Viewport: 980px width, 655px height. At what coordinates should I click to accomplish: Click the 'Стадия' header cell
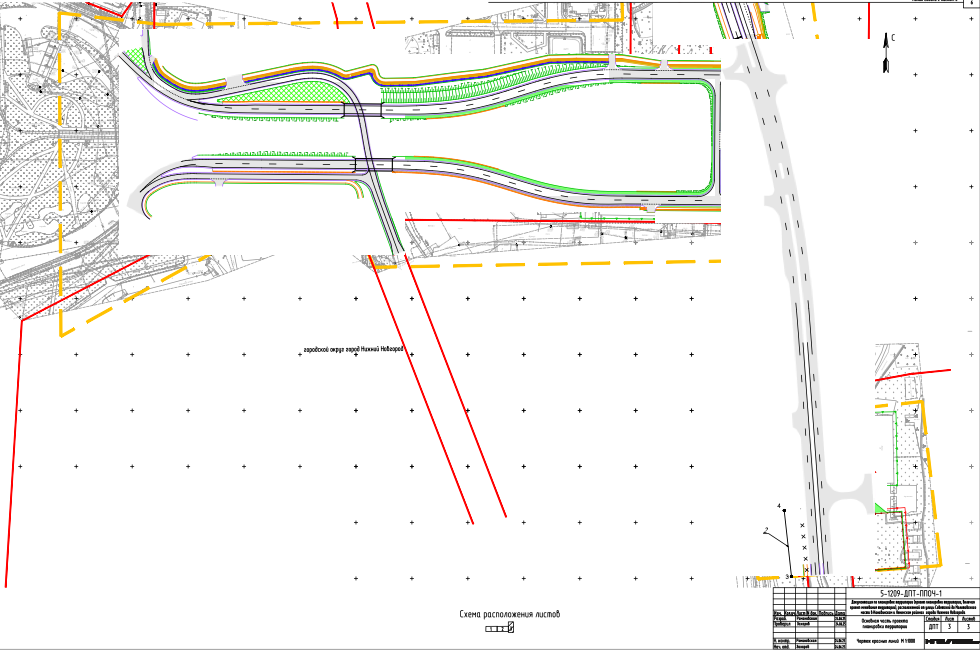(x=933, y=618)
